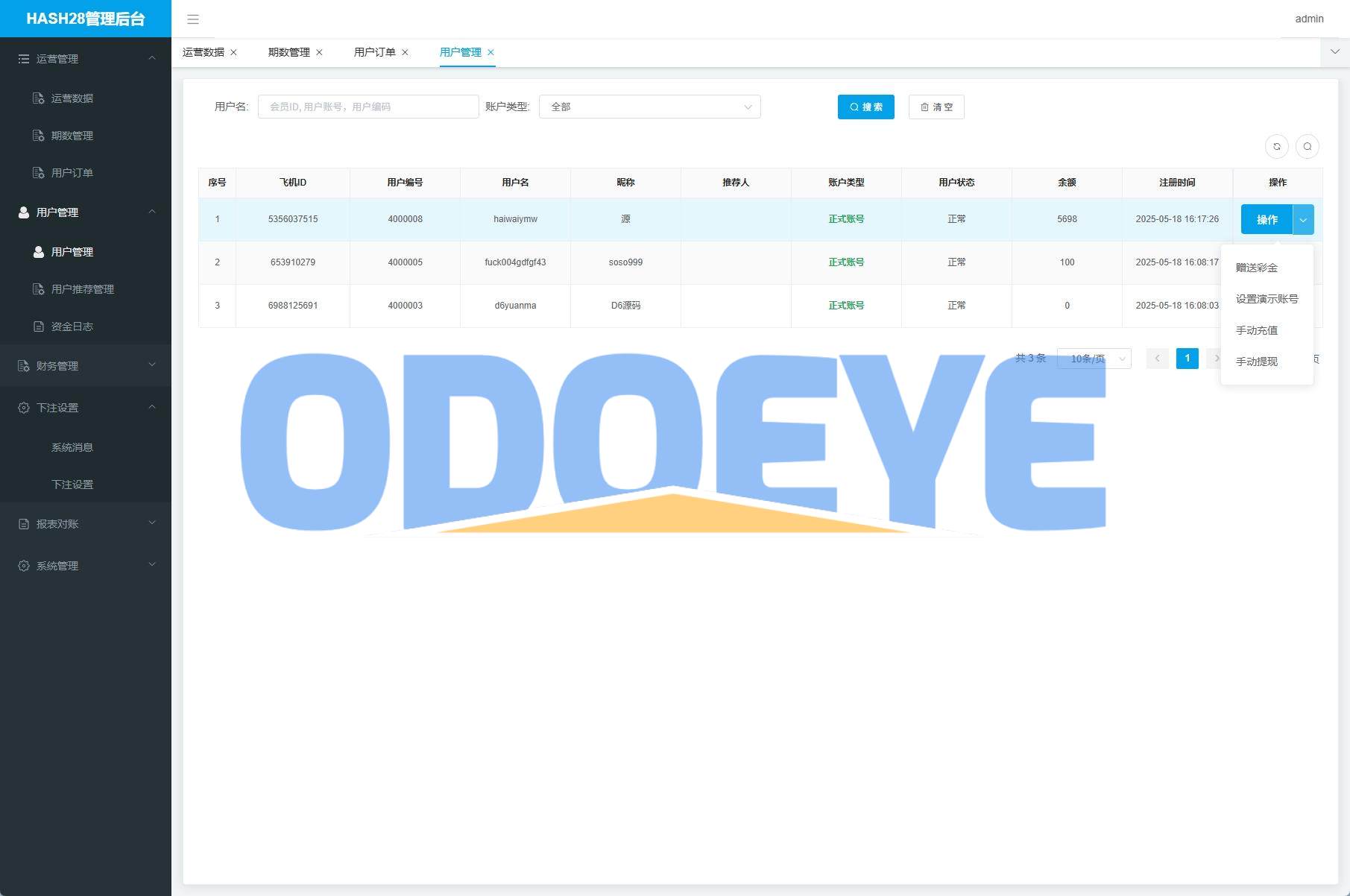Open 资金日志 in the sidebar
This screenshot has height=896, width=1350.
tap(86, 326)
